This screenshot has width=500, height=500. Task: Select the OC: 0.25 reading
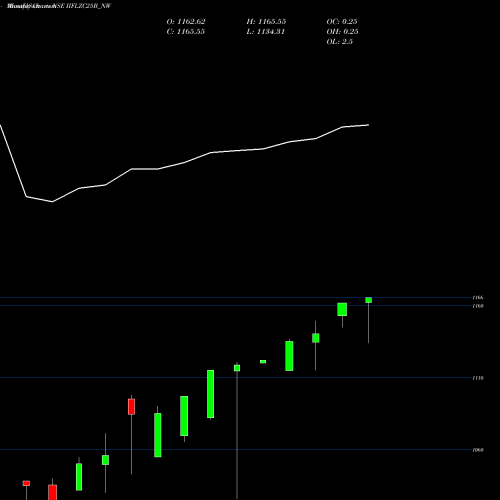[342, 22]
